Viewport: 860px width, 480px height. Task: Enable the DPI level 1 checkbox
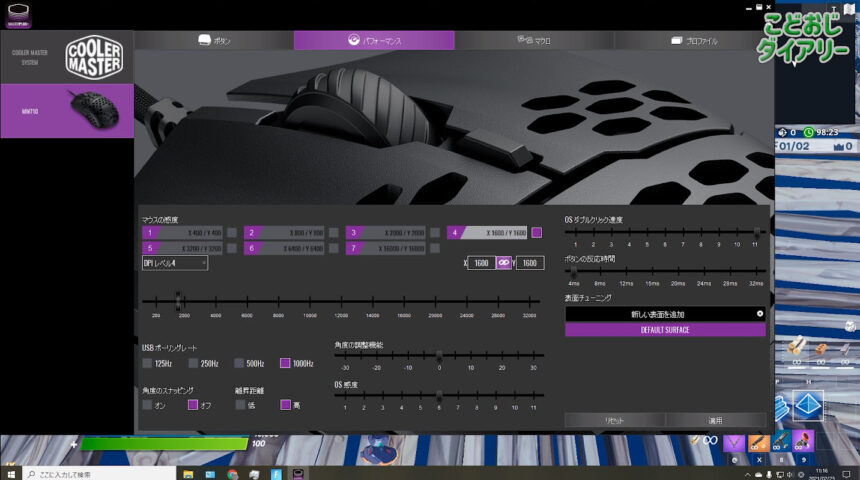[231, 232]
